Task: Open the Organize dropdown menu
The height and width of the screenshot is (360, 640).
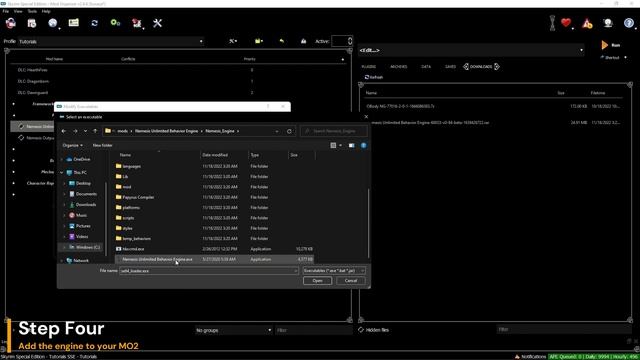Action: click(73, 145)
